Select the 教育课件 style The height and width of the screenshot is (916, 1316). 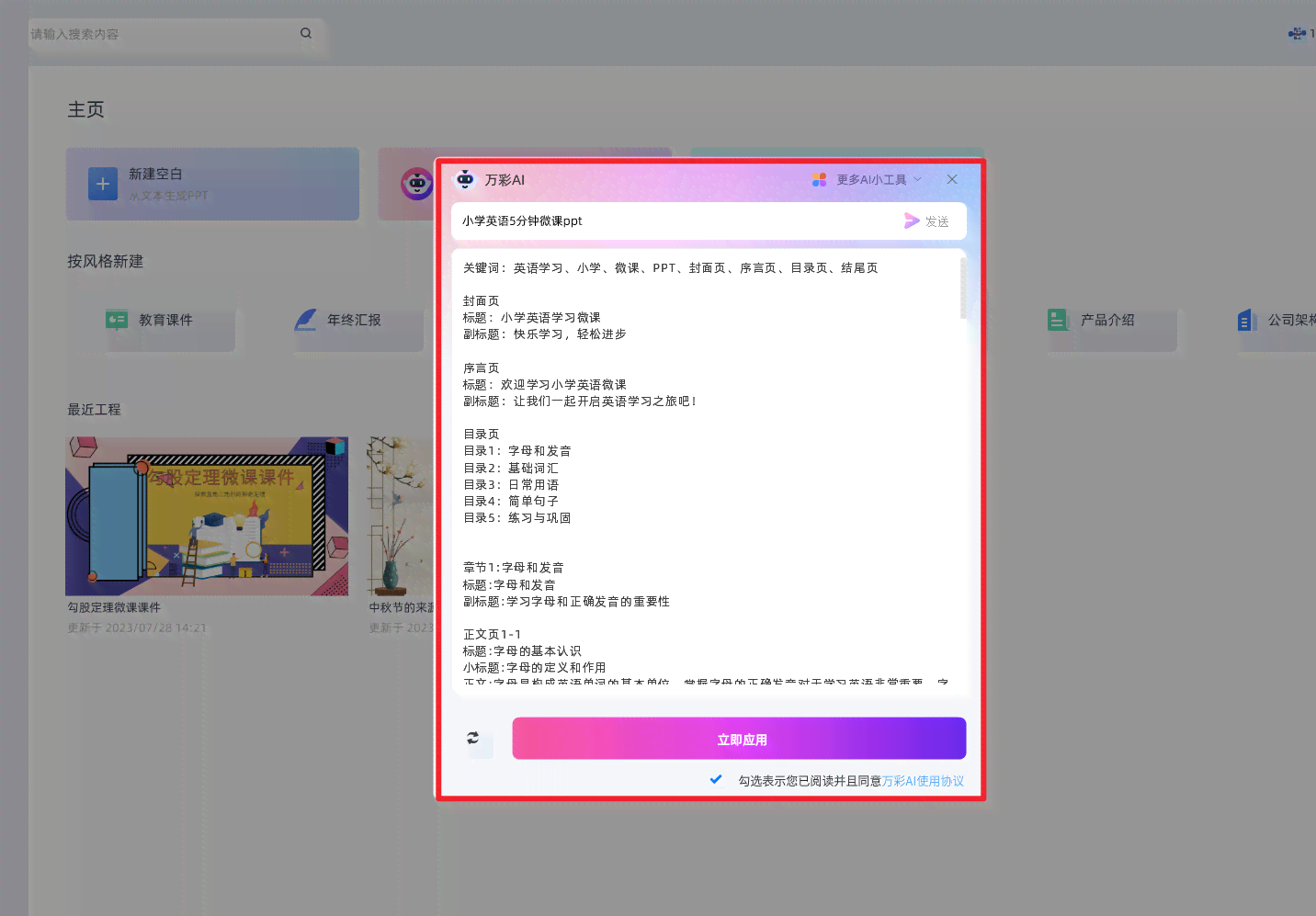point(170,320)
